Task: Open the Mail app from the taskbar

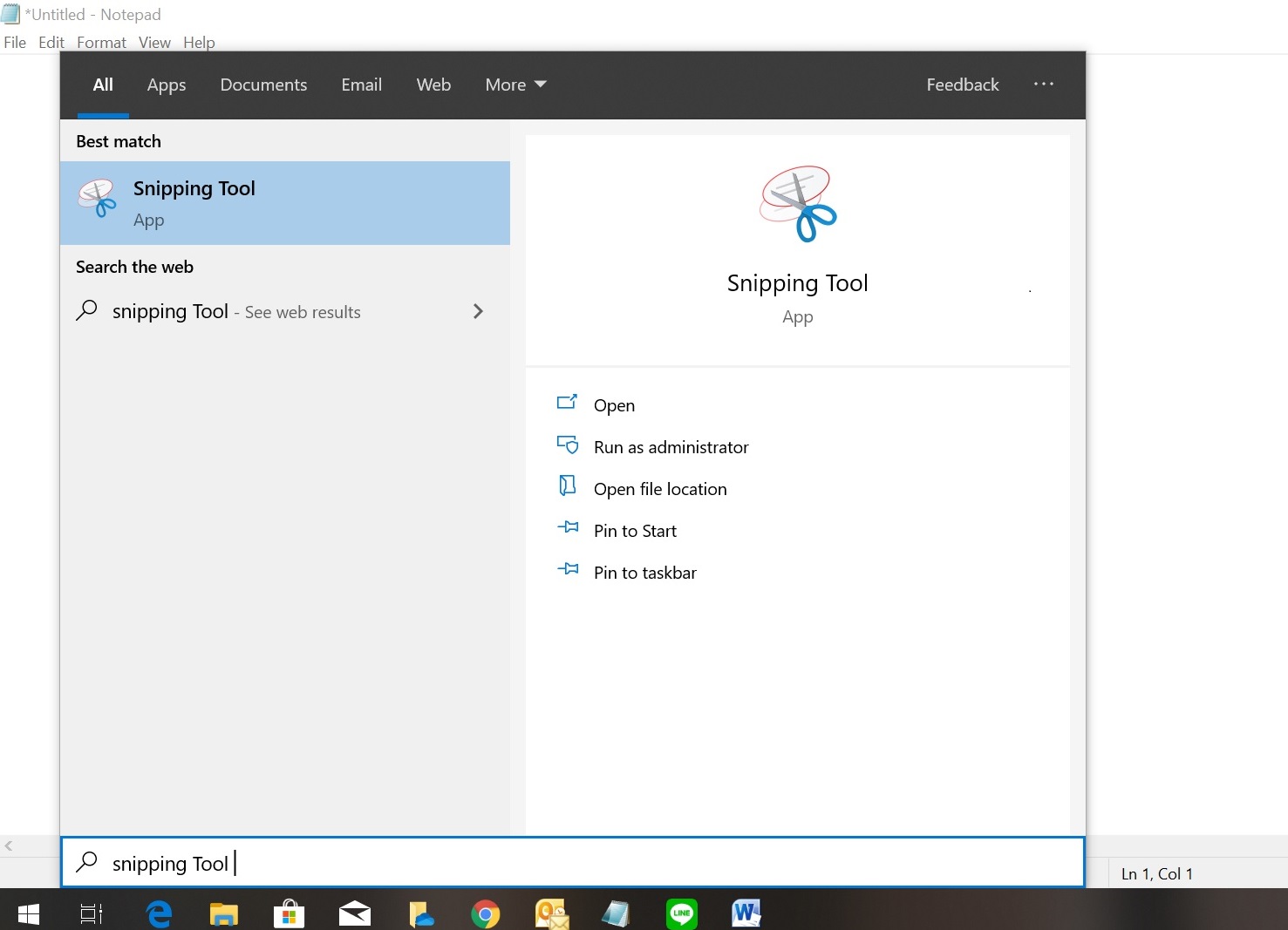Action: (x=355, y=913)
